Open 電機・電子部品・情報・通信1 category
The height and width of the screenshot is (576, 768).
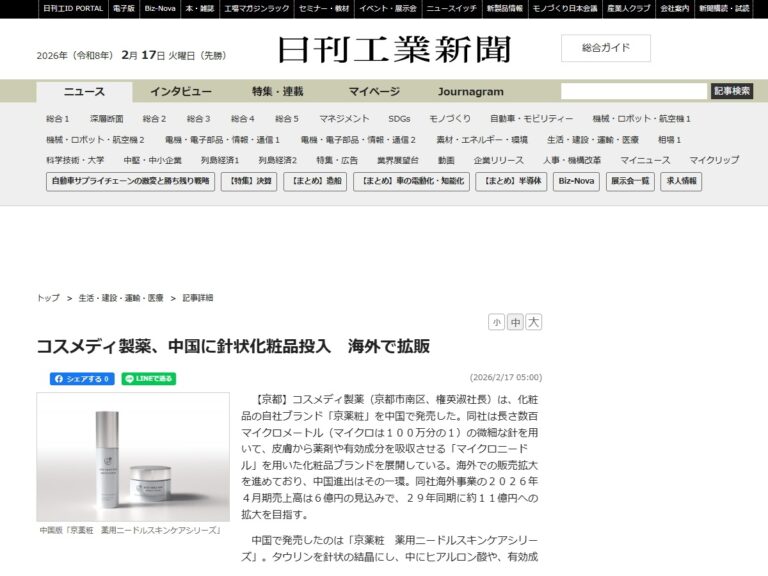pos(222,140)
